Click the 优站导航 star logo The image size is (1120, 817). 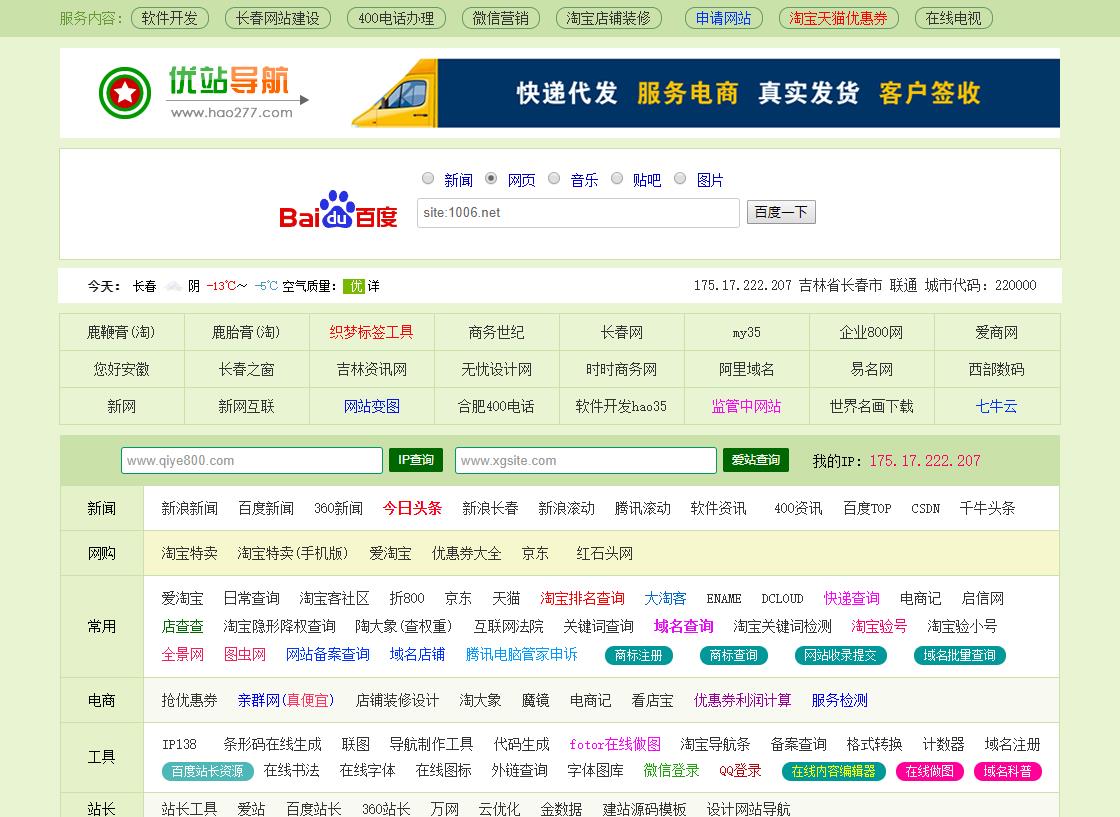click(x=125, y=94)
